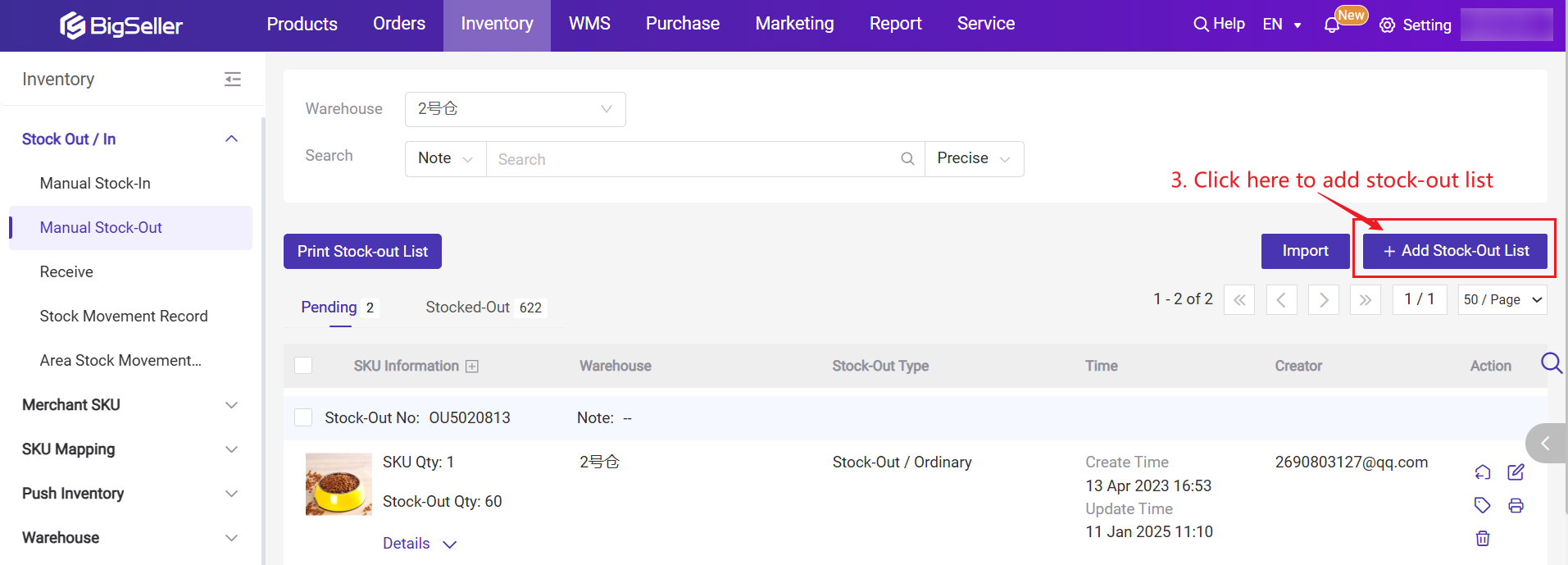Click the magnifier icon in search box
The width and height of the screenshot is (1568, 565).
(907, 159)
